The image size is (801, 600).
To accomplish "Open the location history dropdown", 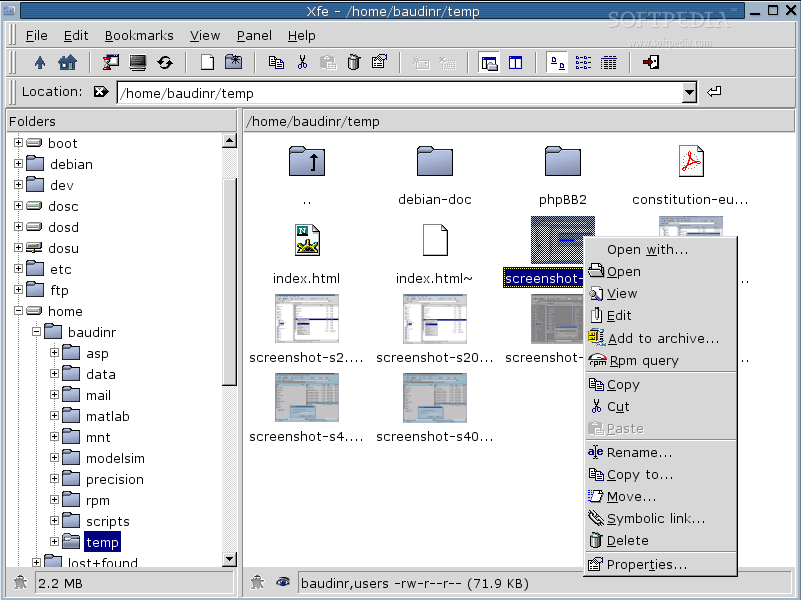I will pos(689,93).
